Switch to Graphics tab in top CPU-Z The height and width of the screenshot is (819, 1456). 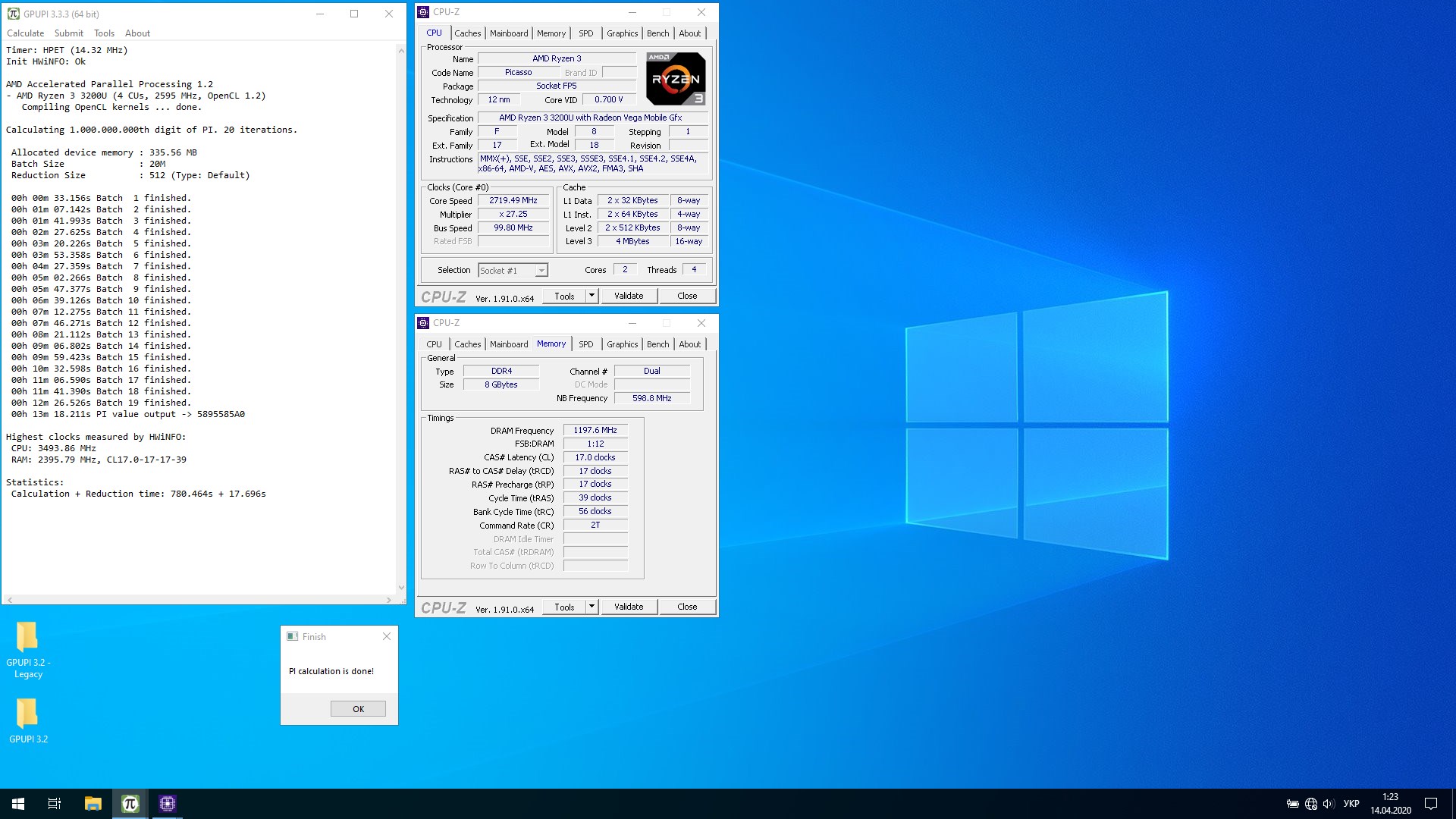[623, 33]
